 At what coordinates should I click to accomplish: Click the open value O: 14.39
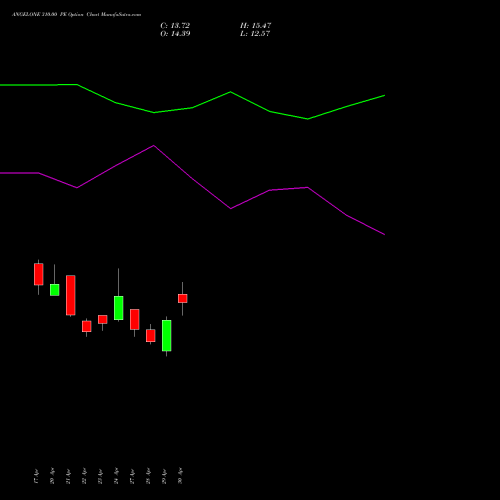[x=175, y=34]
